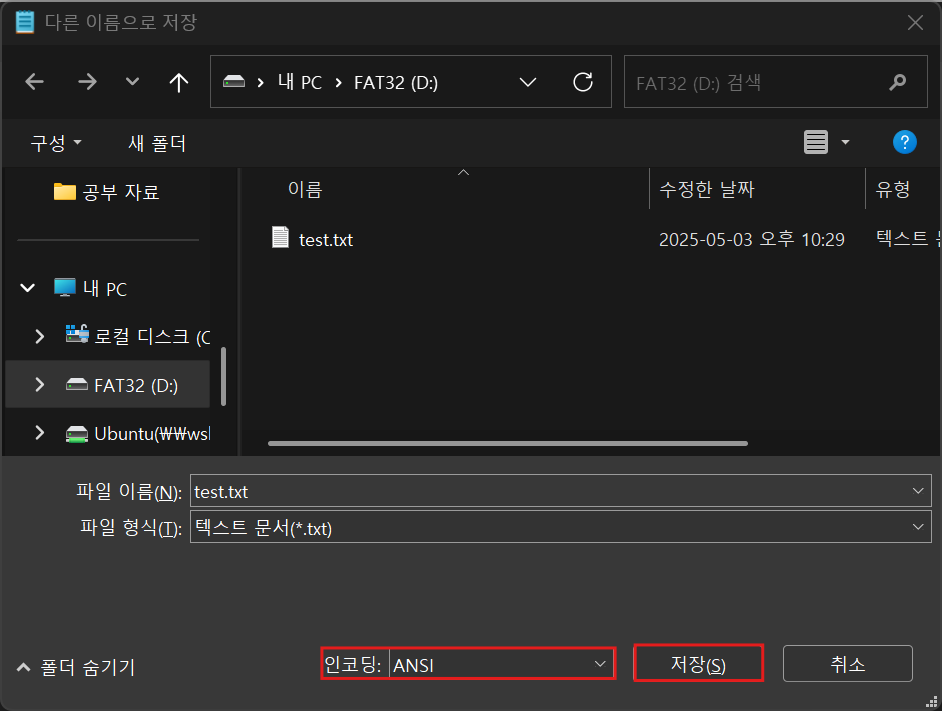Sort by the 이름 column header
This screenshot has width=942, height=711.
[305, 189]
